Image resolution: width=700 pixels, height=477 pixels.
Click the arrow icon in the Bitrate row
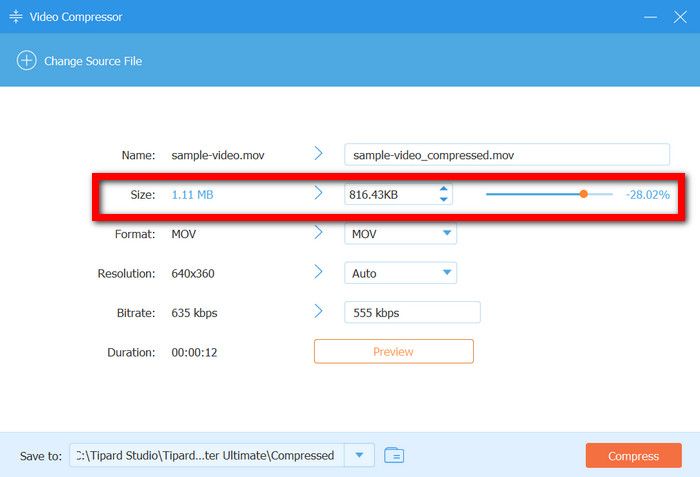[318, 312]
